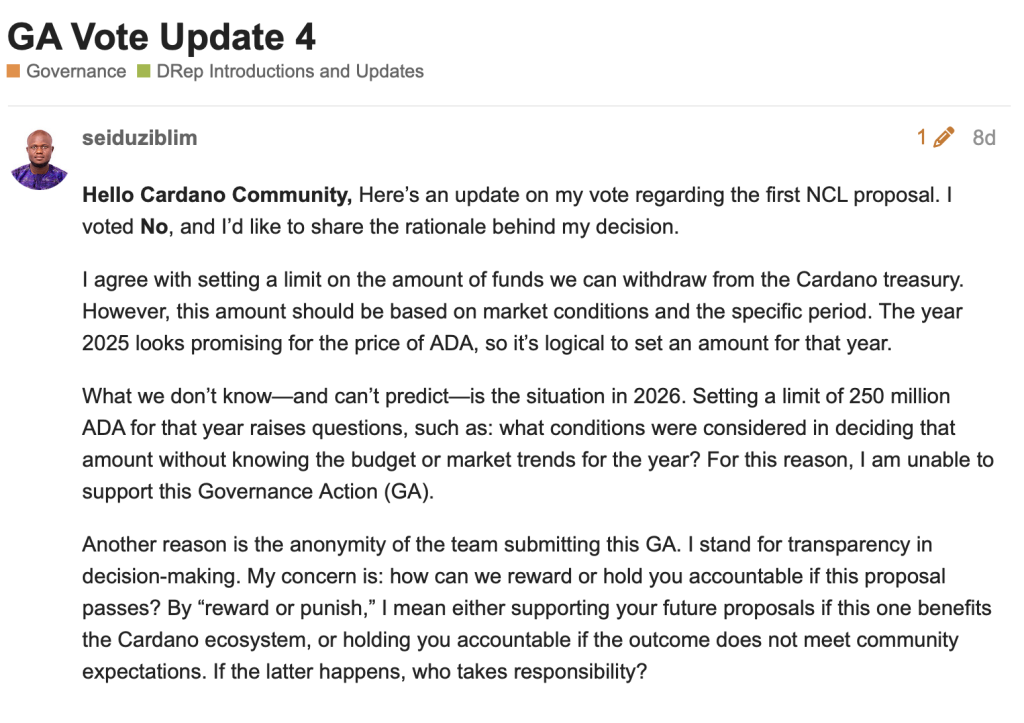
Task: Click the bold Hello Cardano Community text
Action: (217, 195)
